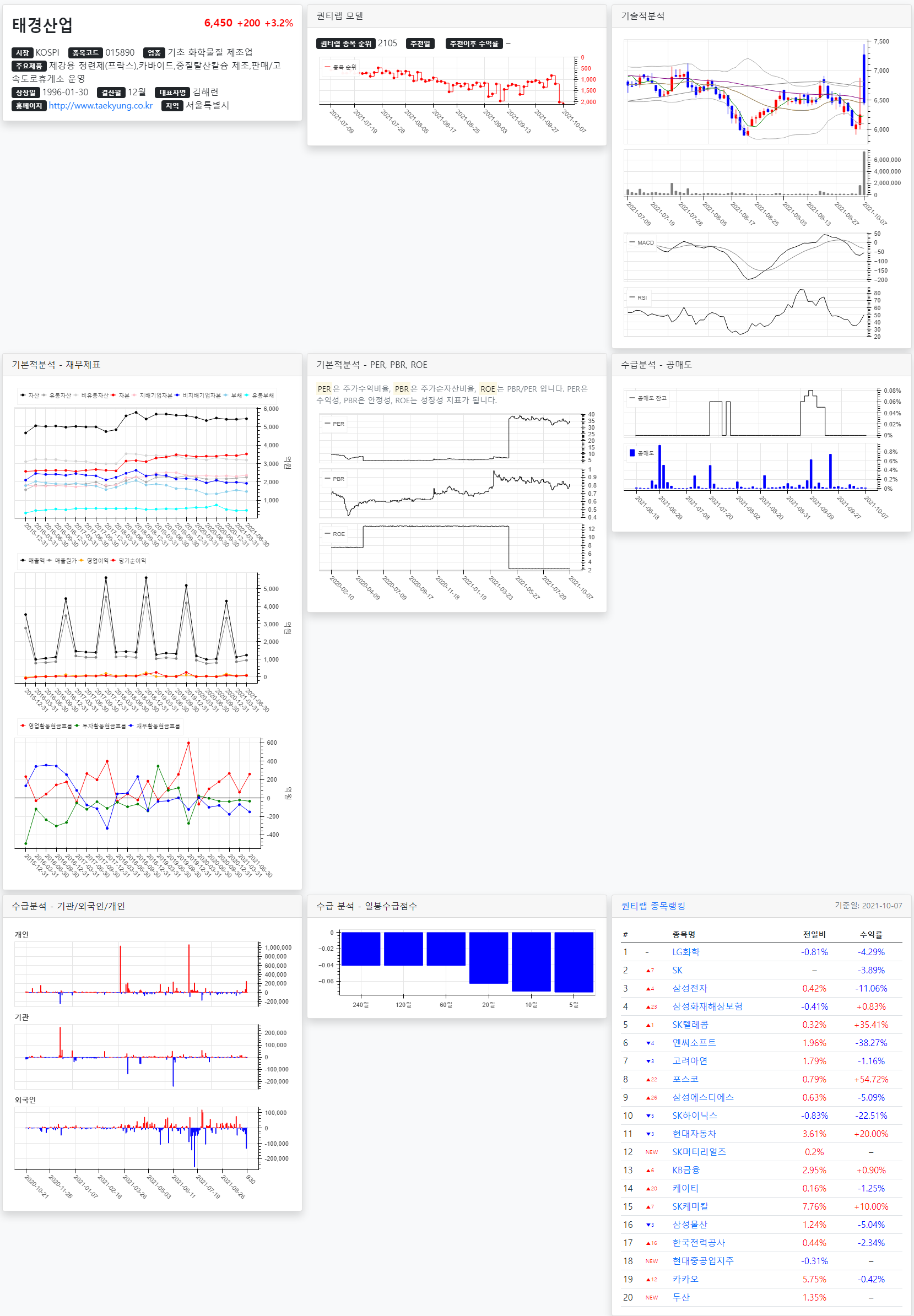Click the up-26 rank change marker

coord(651,1098)
